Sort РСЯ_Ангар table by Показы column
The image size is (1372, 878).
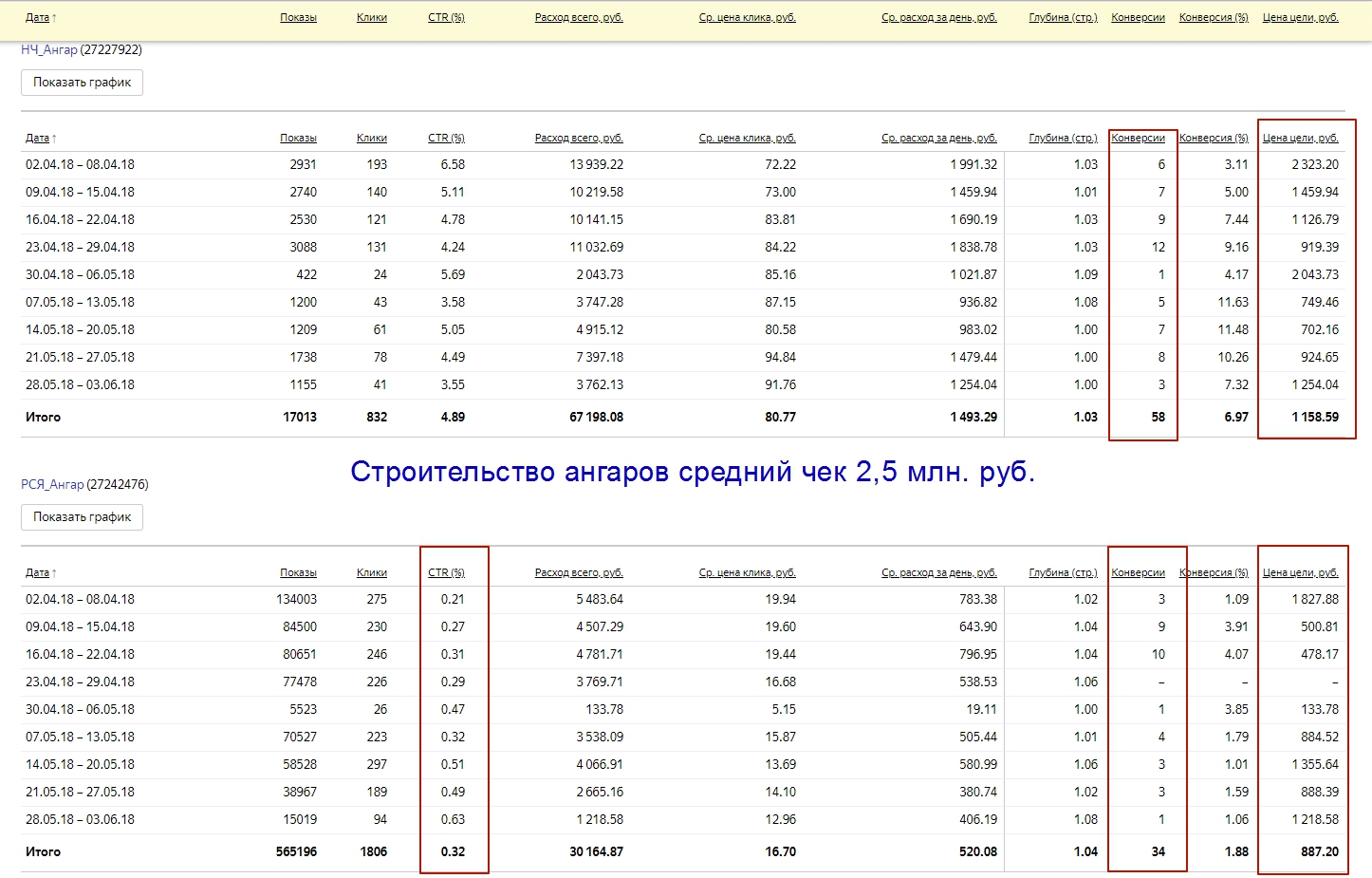pos(298,572)
